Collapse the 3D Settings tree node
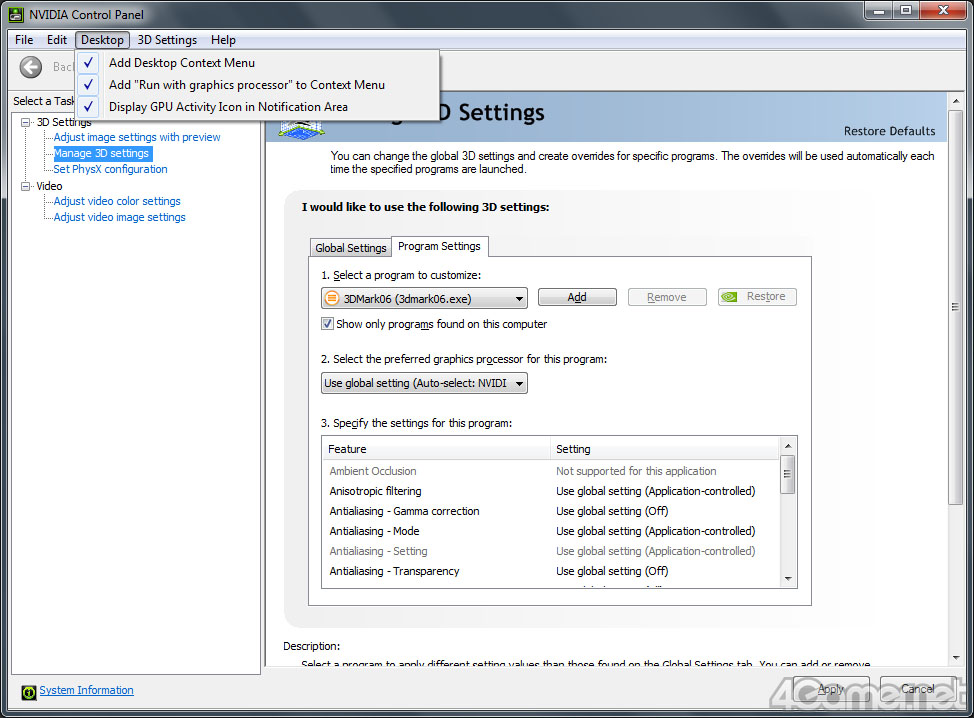 pyautogui.click(x=25, y=122)
